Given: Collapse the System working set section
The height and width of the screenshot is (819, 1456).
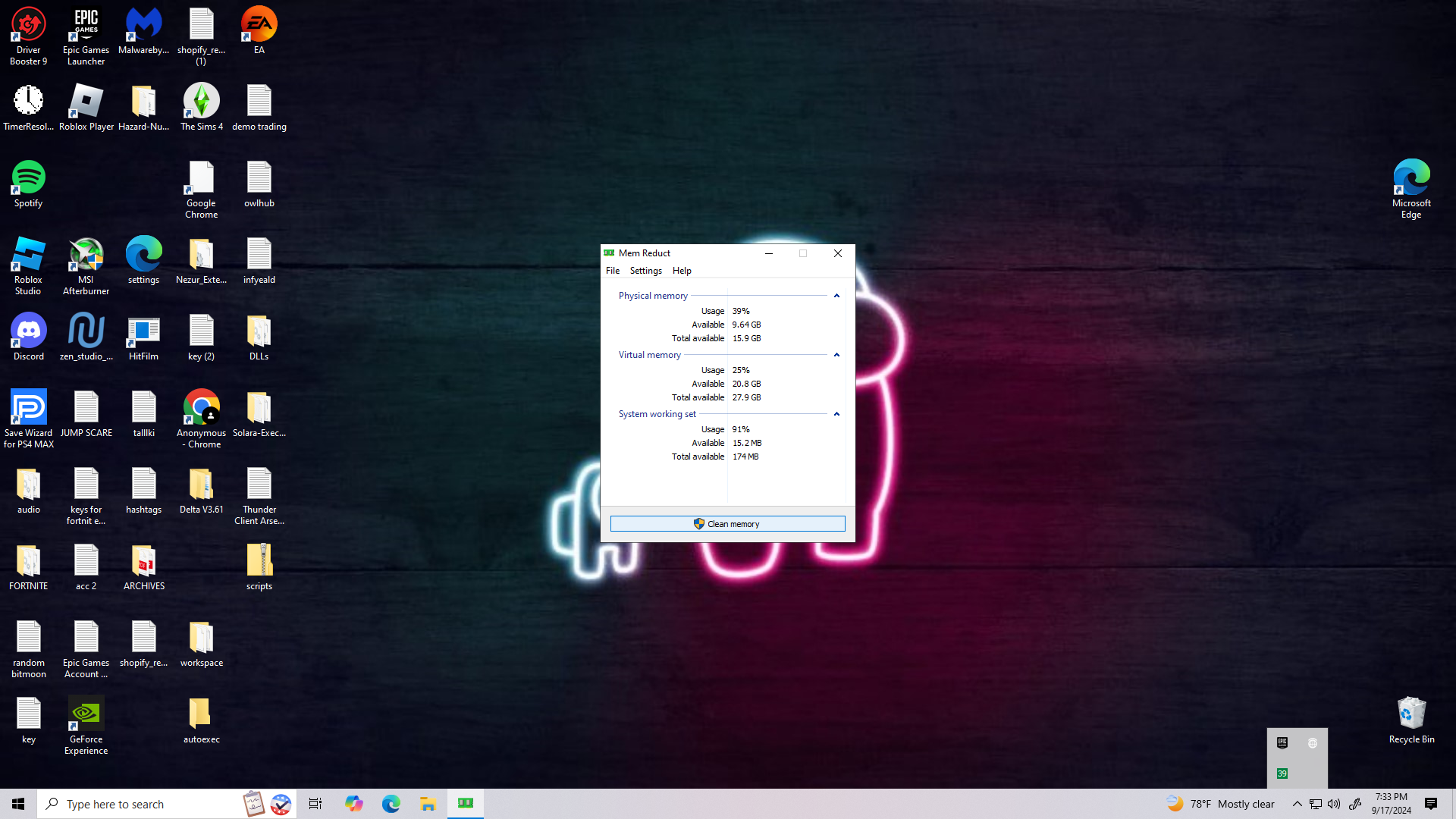Looking at the screenshot, I should point(836,414).
